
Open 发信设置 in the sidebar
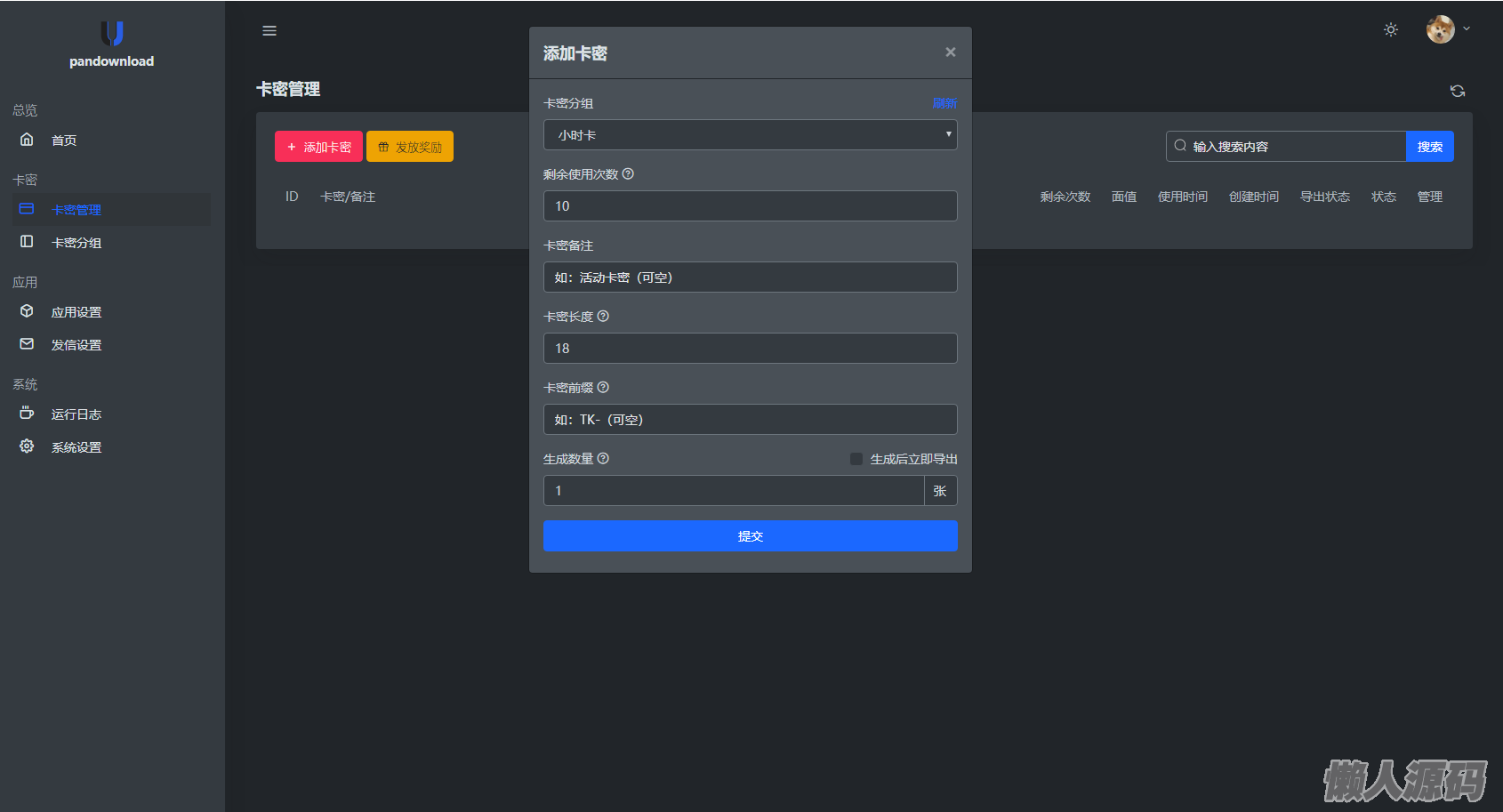pos(76,345)
